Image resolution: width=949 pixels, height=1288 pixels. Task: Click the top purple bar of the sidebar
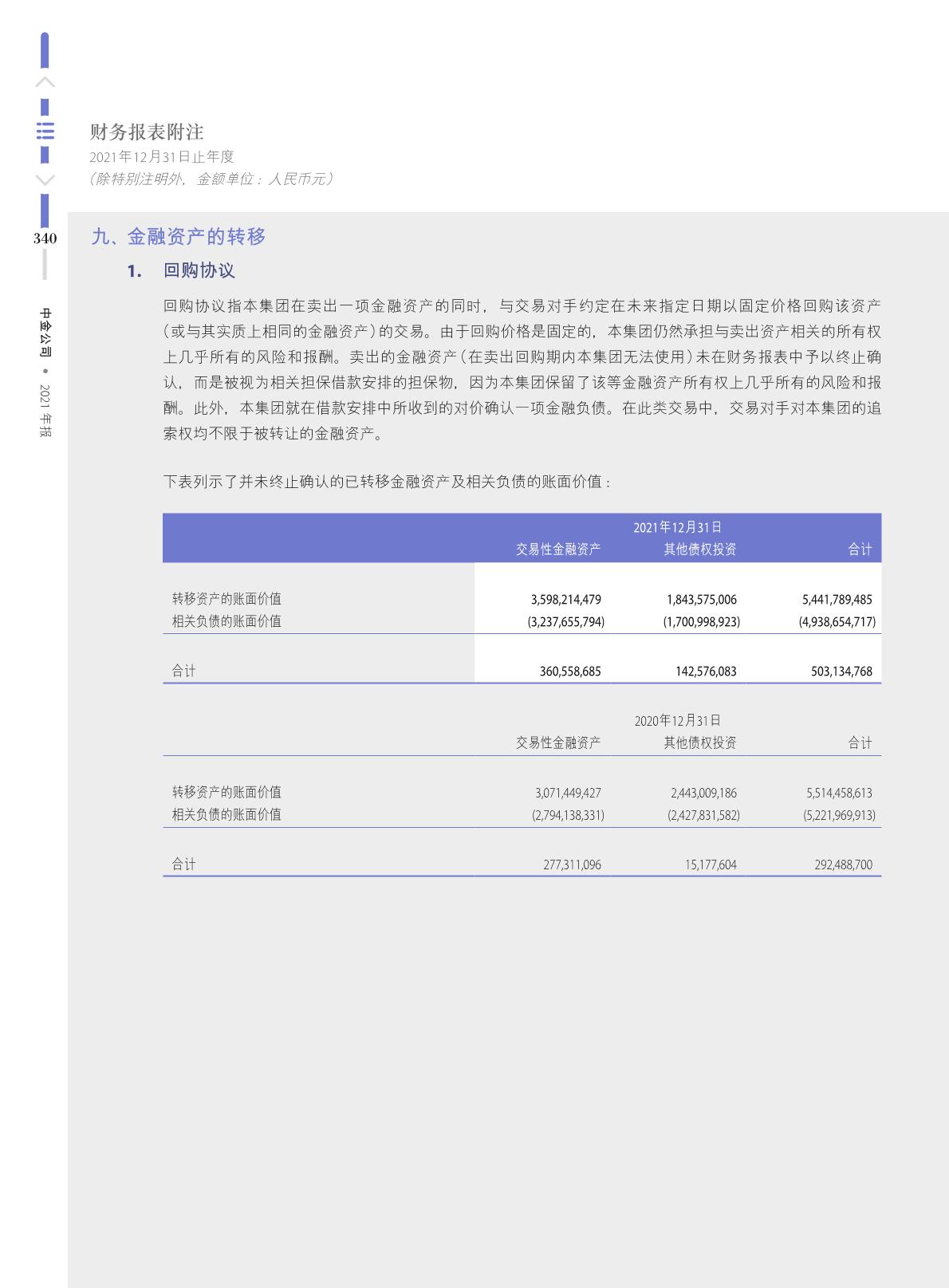(x=45, y=49)
